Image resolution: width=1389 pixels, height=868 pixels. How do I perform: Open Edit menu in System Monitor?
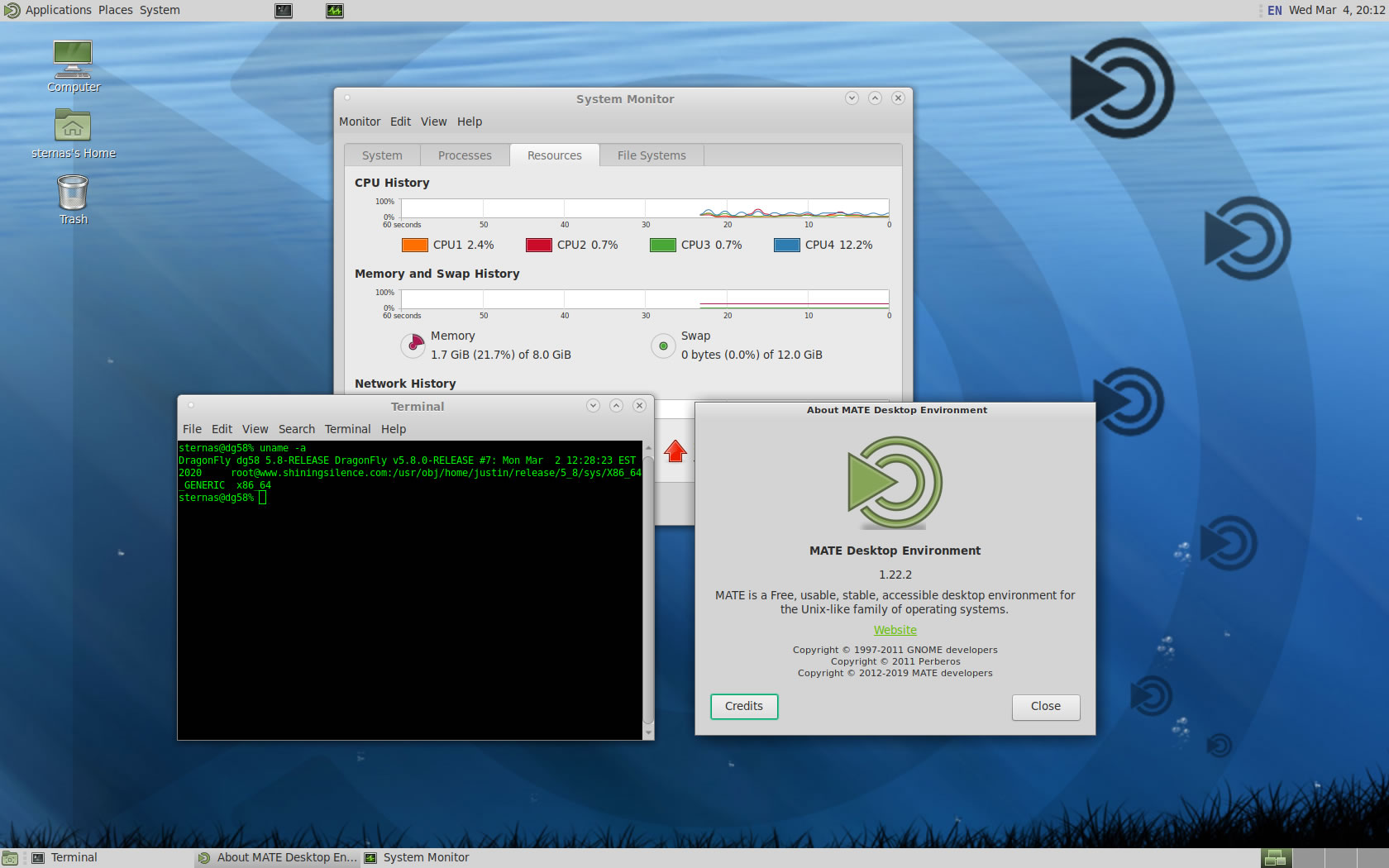400,122
